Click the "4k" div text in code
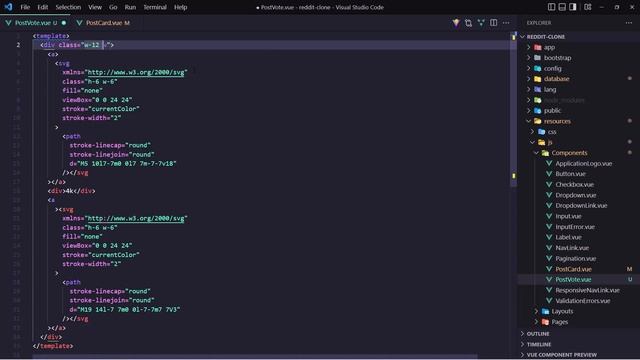Screen dimensions: 640x360 70,191
